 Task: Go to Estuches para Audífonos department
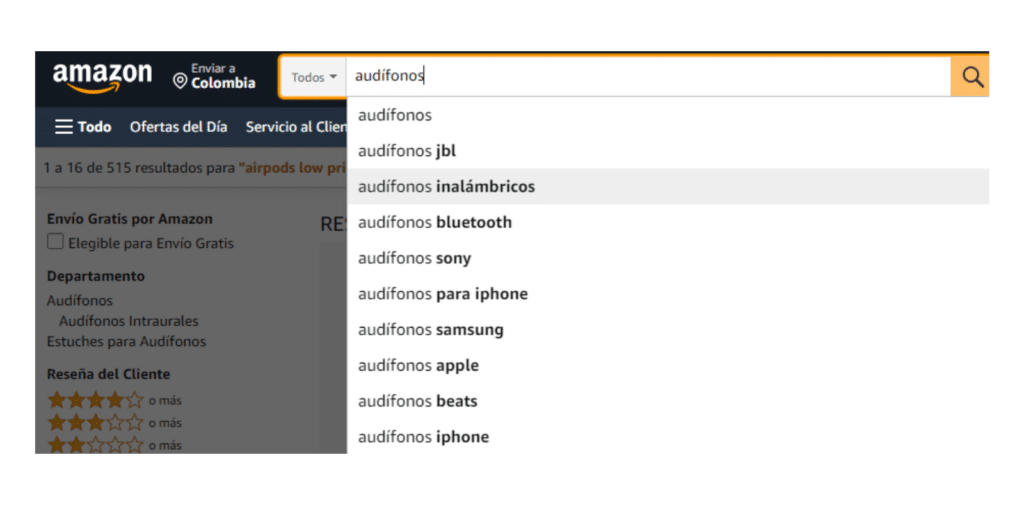pyautogui.click(x=126, y=342)
